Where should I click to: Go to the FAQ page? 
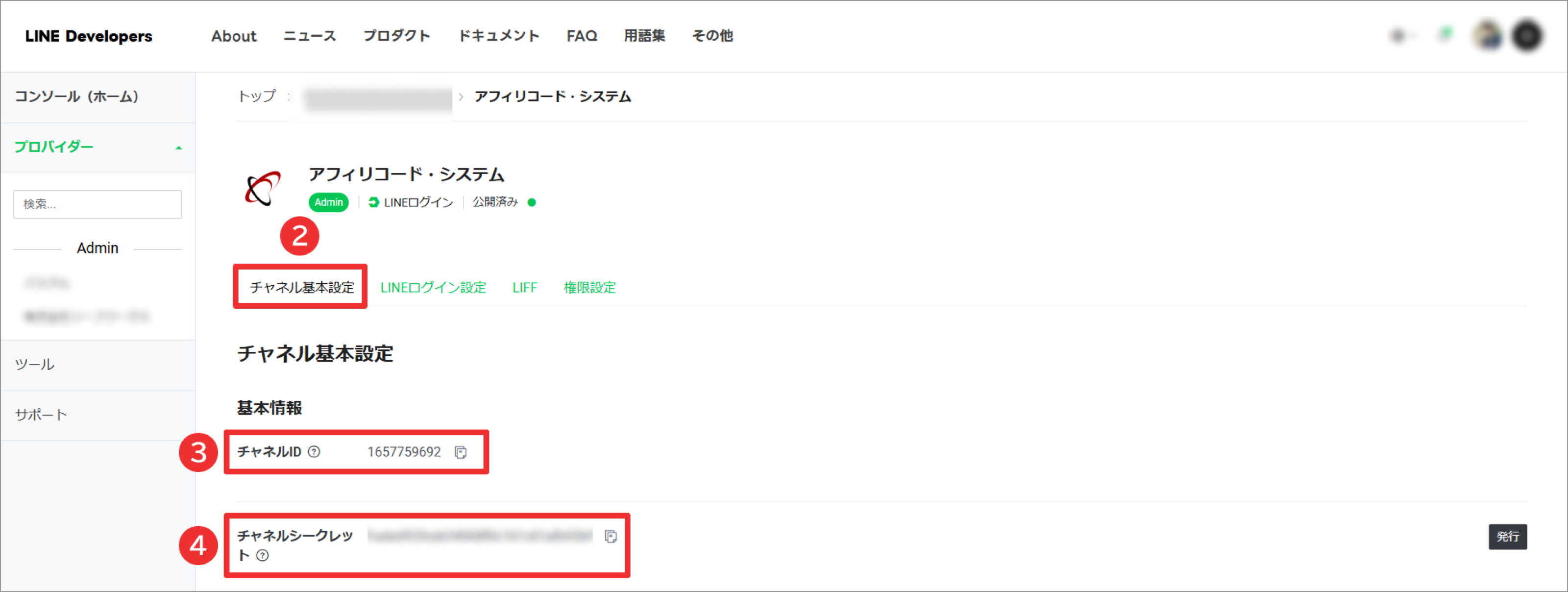(x=582, y=36)
